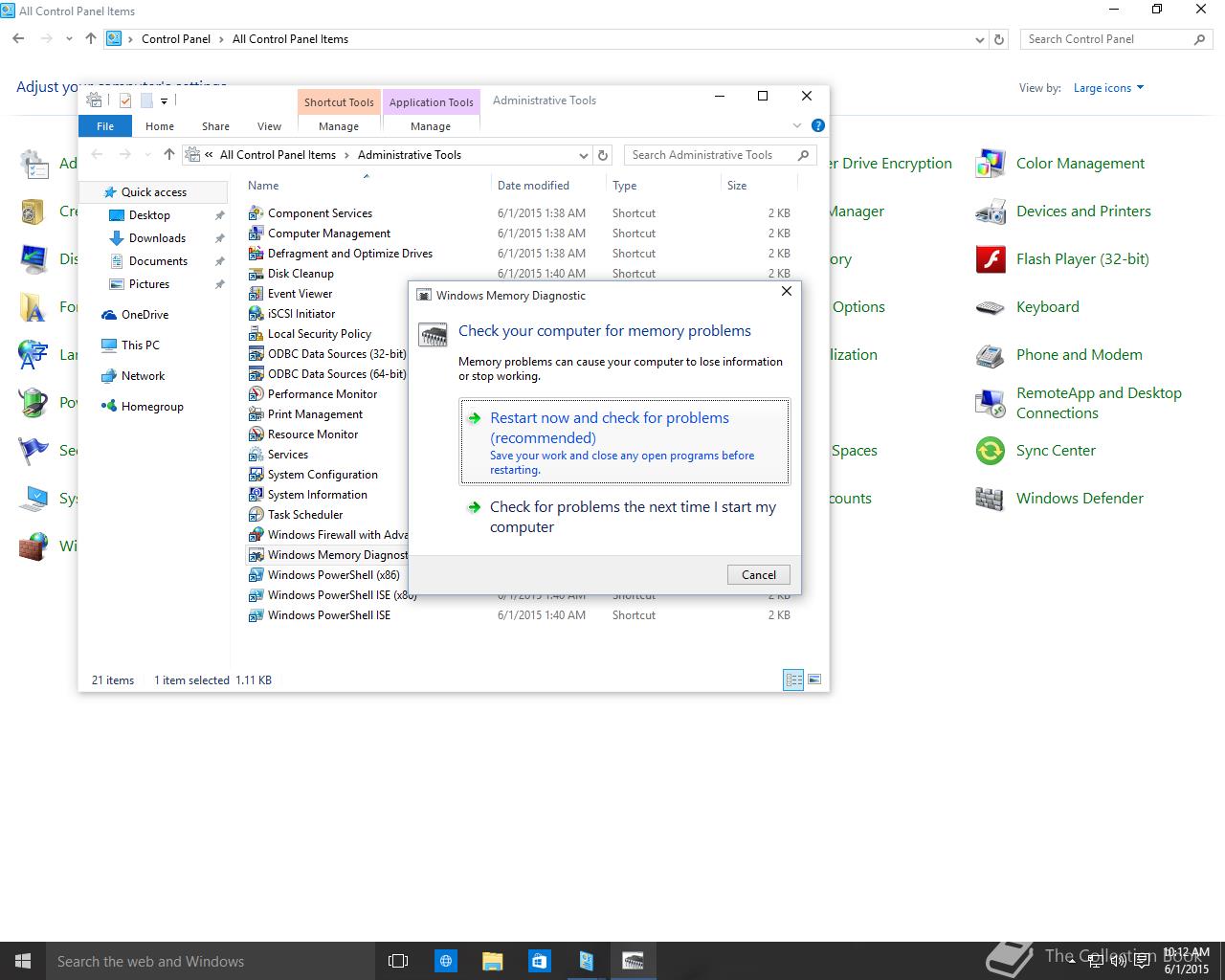The width and height of the screenshot is (1225, 980).
Task: Open File Explorer from the taskbar
Action: click(x=492, y=961)
